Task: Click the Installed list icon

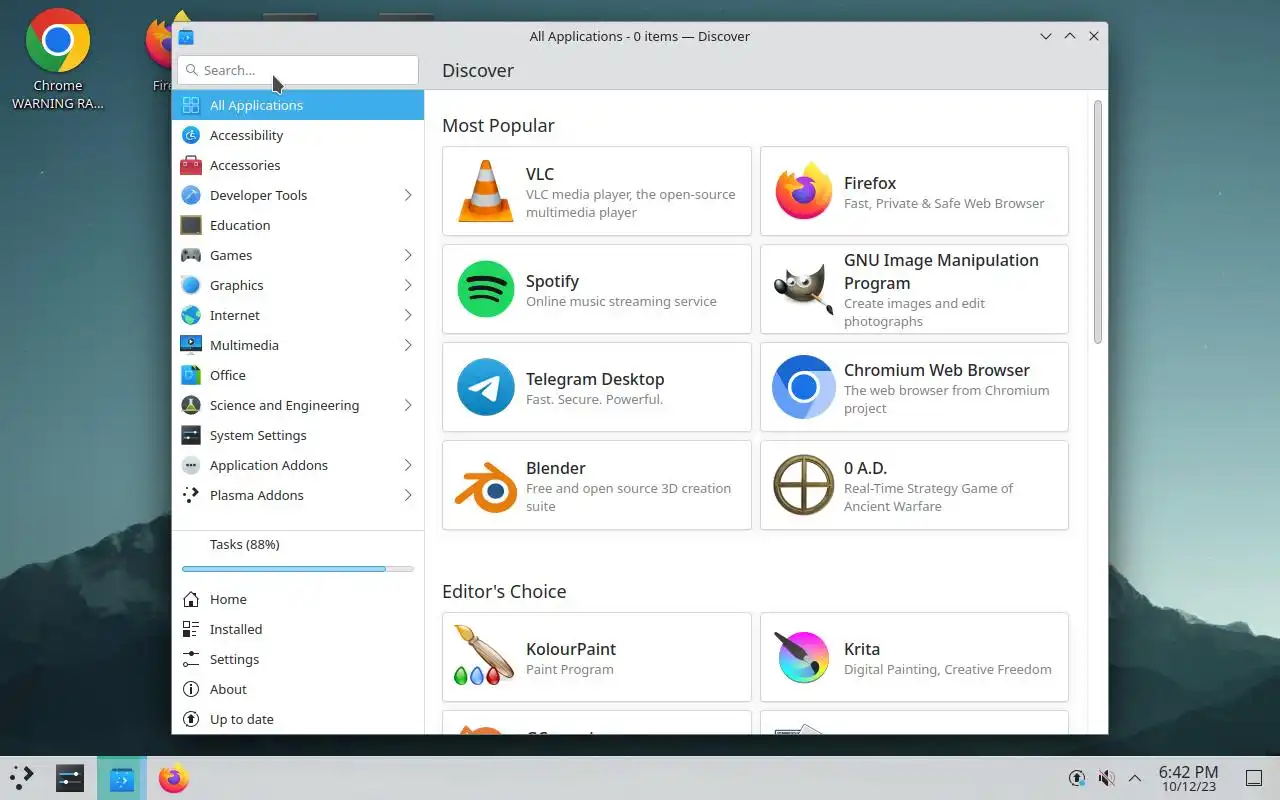Action: pyautogui.click(x=191, y=629)
